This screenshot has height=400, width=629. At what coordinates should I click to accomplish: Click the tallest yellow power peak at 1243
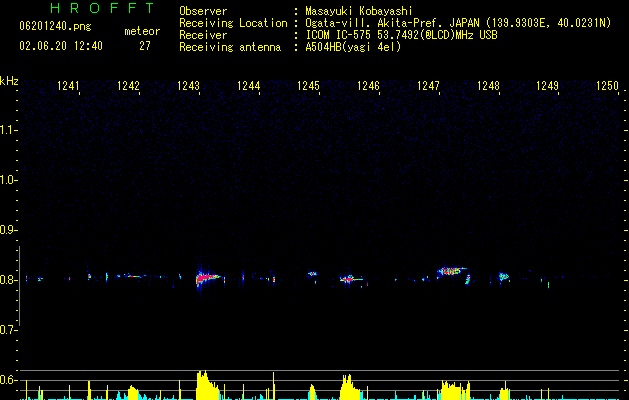click(206, 385)
